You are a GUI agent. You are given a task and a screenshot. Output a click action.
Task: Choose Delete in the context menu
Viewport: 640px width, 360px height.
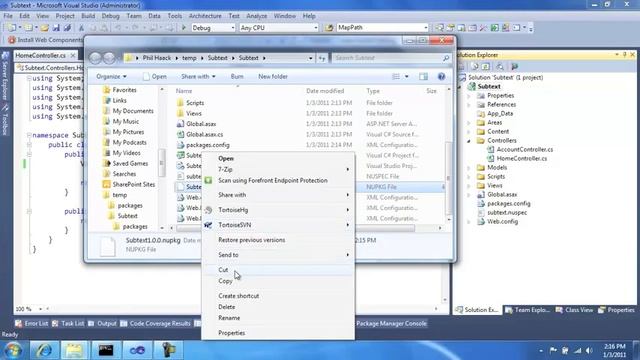click(278, 307)
